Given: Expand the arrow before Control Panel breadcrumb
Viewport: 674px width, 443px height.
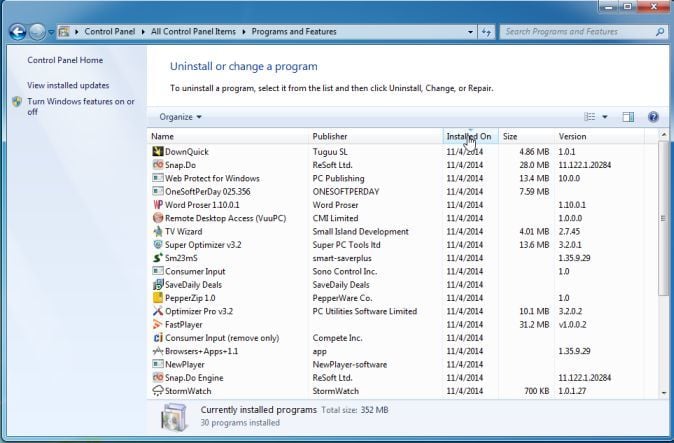Looking at the screenshot, I should pos(77,32).
